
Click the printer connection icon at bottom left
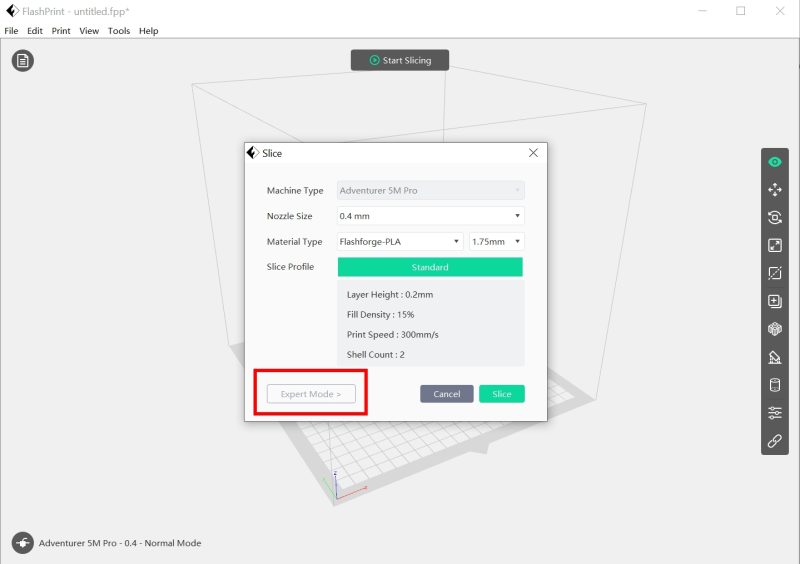pos(22,543)
